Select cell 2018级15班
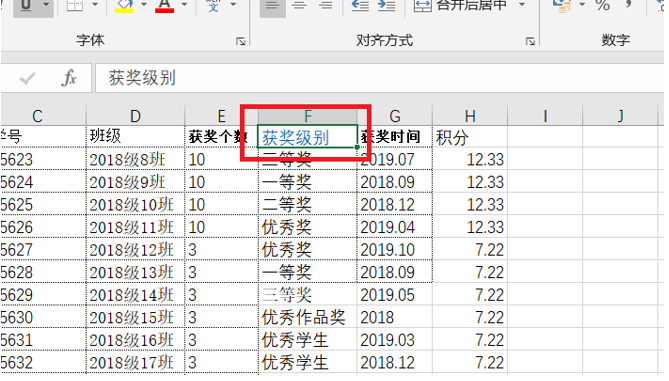Image resolution: width=669 pixels, height=381 pixels. [135, 317]
